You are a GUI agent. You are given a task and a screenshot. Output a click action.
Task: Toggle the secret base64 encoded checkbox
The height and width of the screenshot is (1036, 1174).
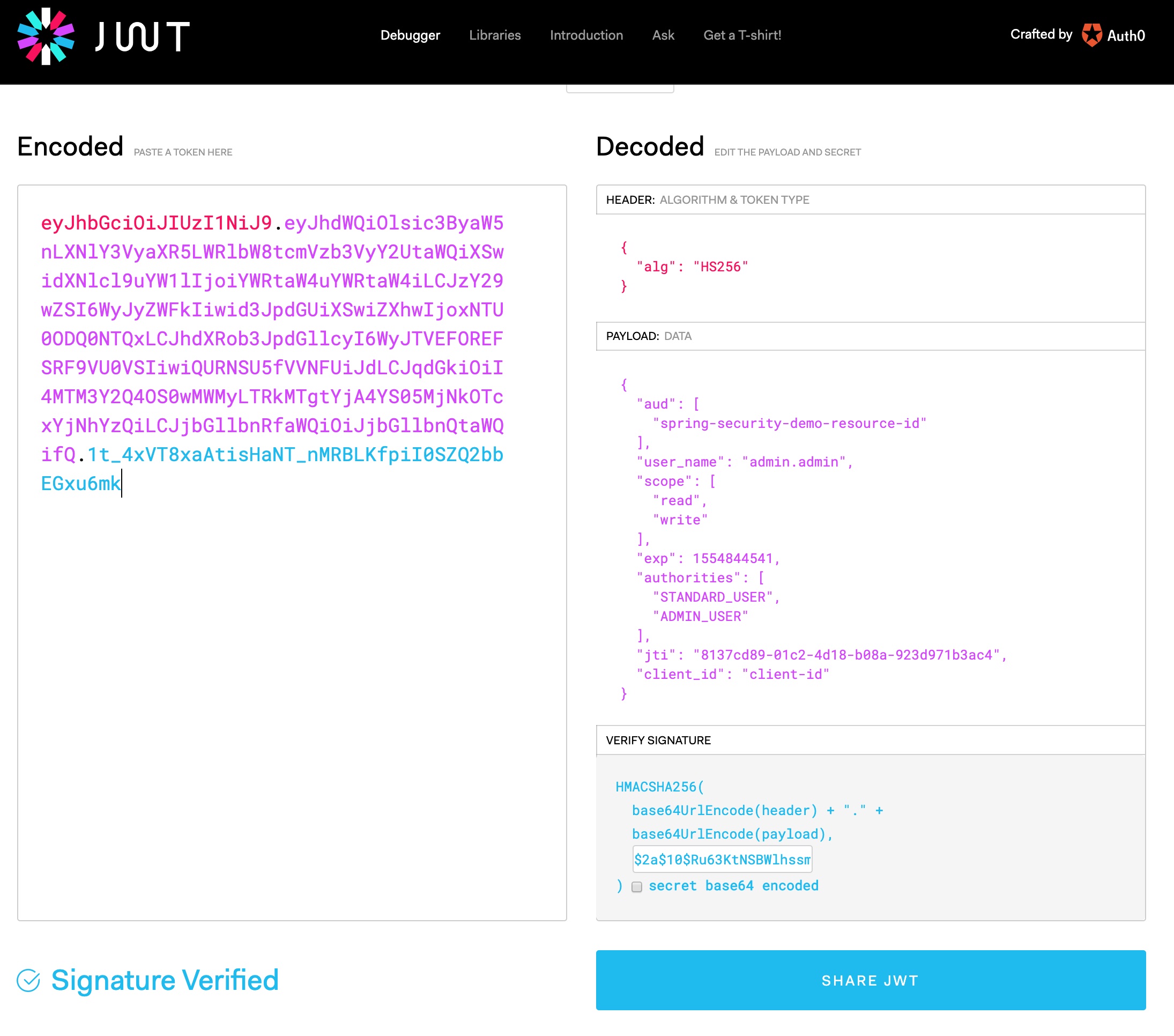point(636,886)
